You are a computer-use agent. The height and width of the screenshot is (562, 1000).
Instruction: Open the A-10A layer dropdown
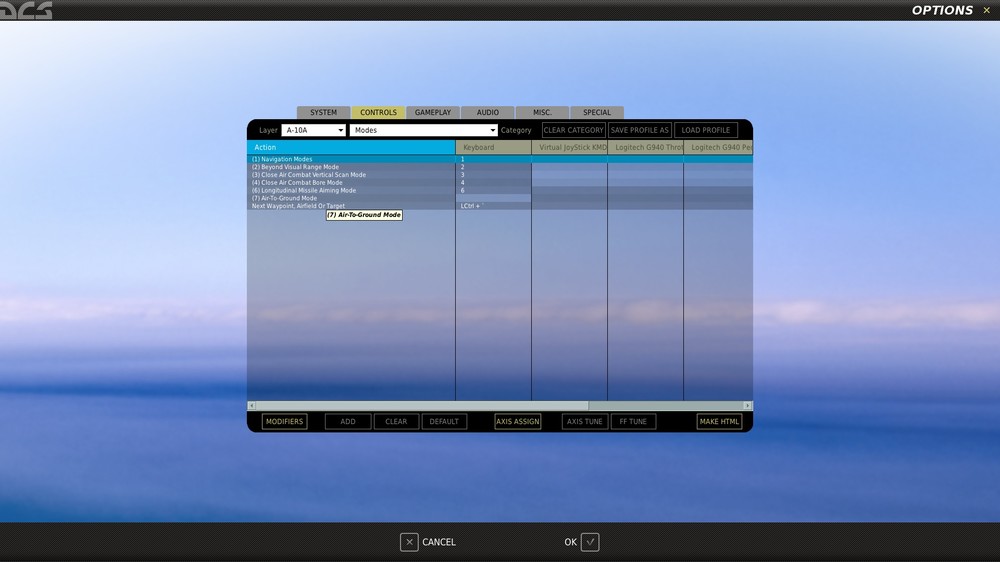coord(313,130)
